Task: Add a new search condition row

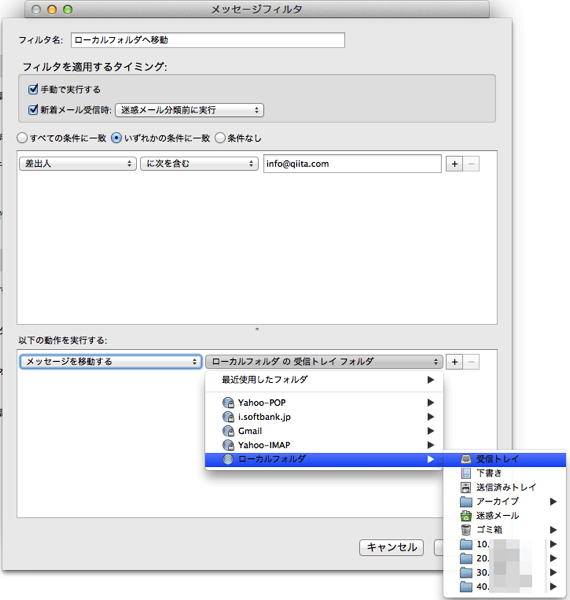Action: 454,164
